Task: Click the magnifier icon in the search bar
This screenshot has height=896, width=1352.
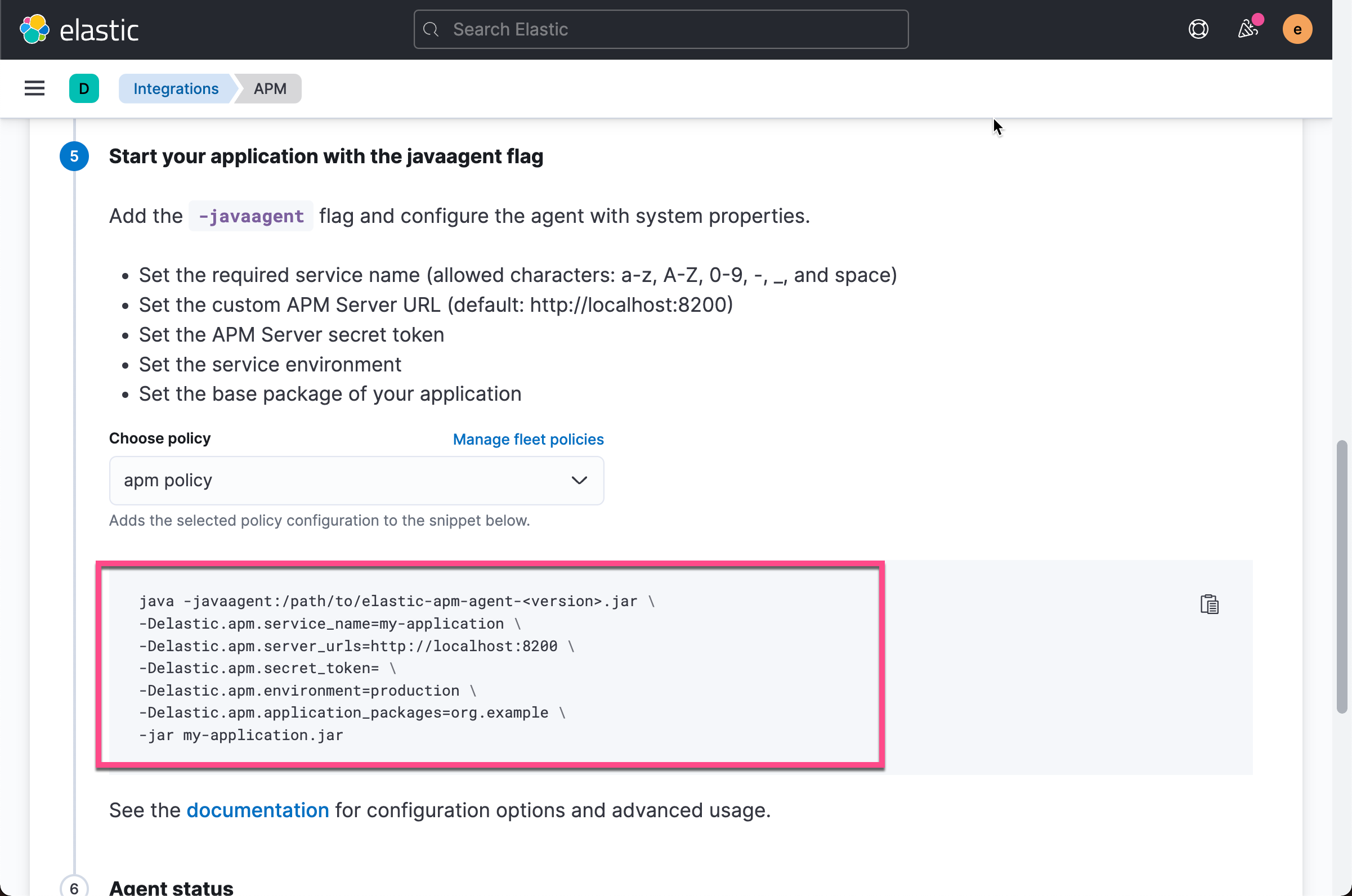Action: click(431, 29)
